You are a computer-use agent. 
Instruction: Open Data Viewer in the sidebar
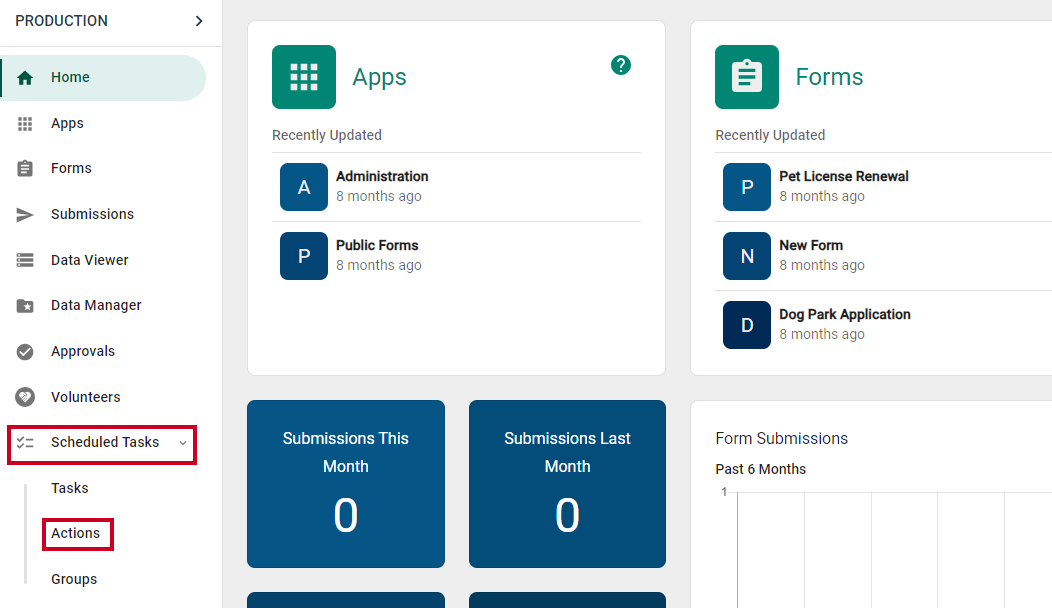tap(89, 260)
